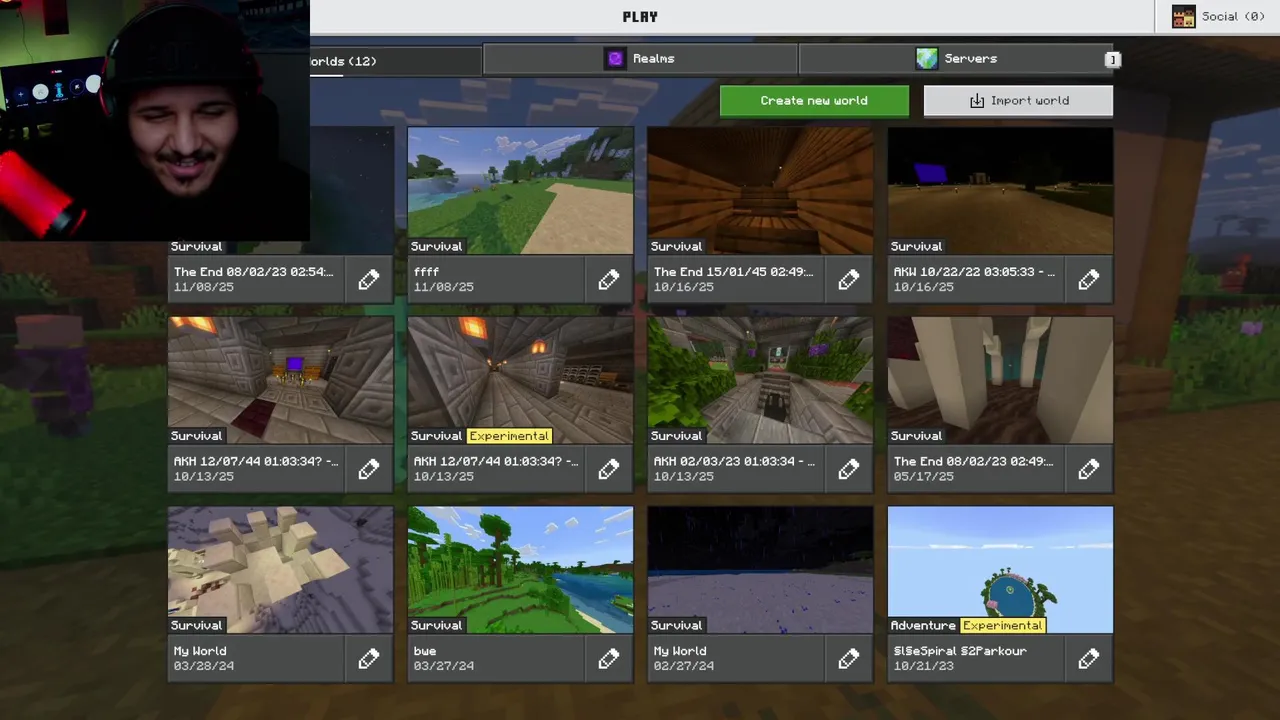Click the yellow Experimental tag on AKH world
The width and height of the screenshot is (1280, 720).
pyautogui.click(x=509, y=436)
